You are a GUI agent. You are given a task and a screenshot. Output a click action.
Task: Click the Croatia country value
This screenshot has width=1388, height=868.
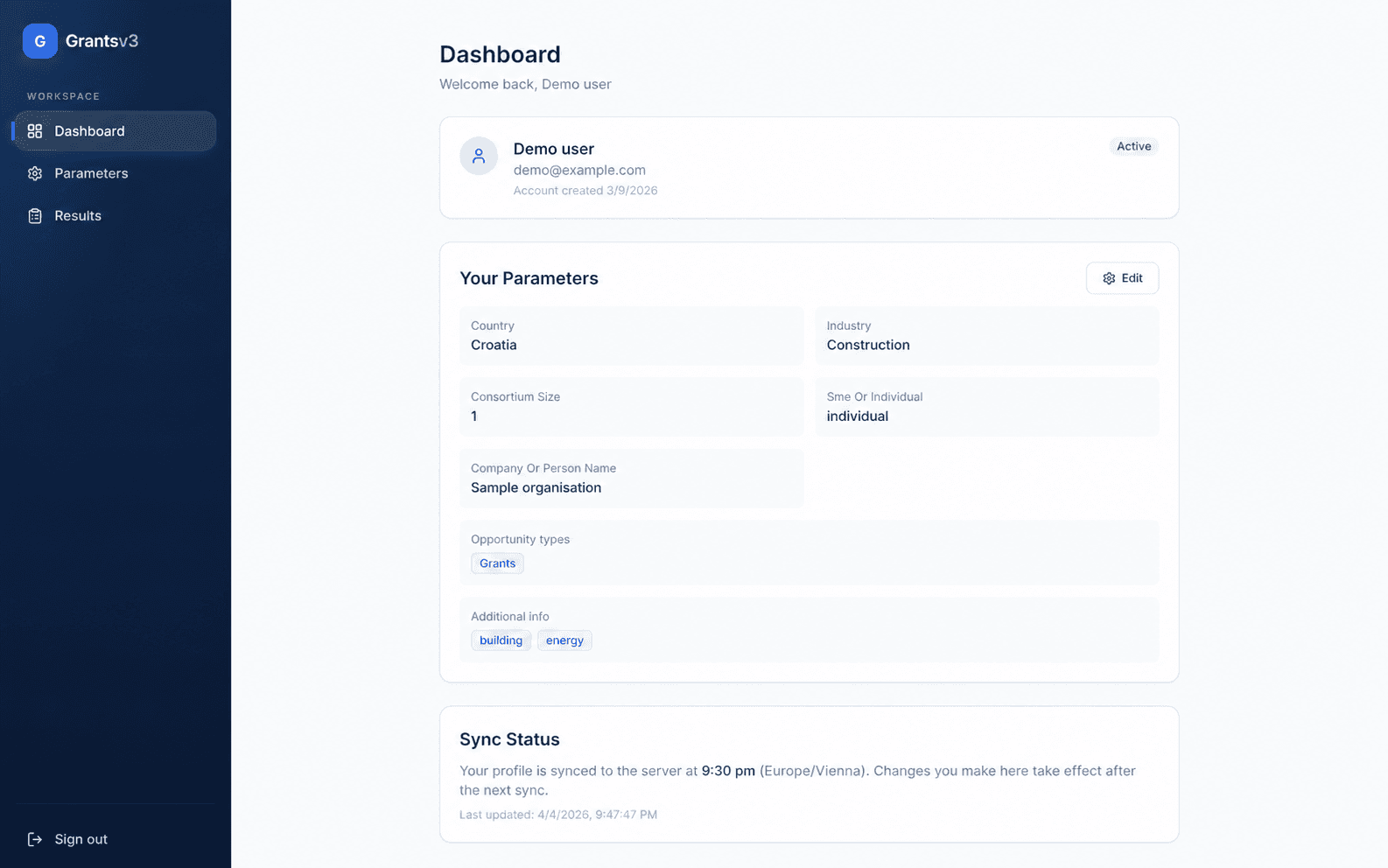click(x=494, y=345)
